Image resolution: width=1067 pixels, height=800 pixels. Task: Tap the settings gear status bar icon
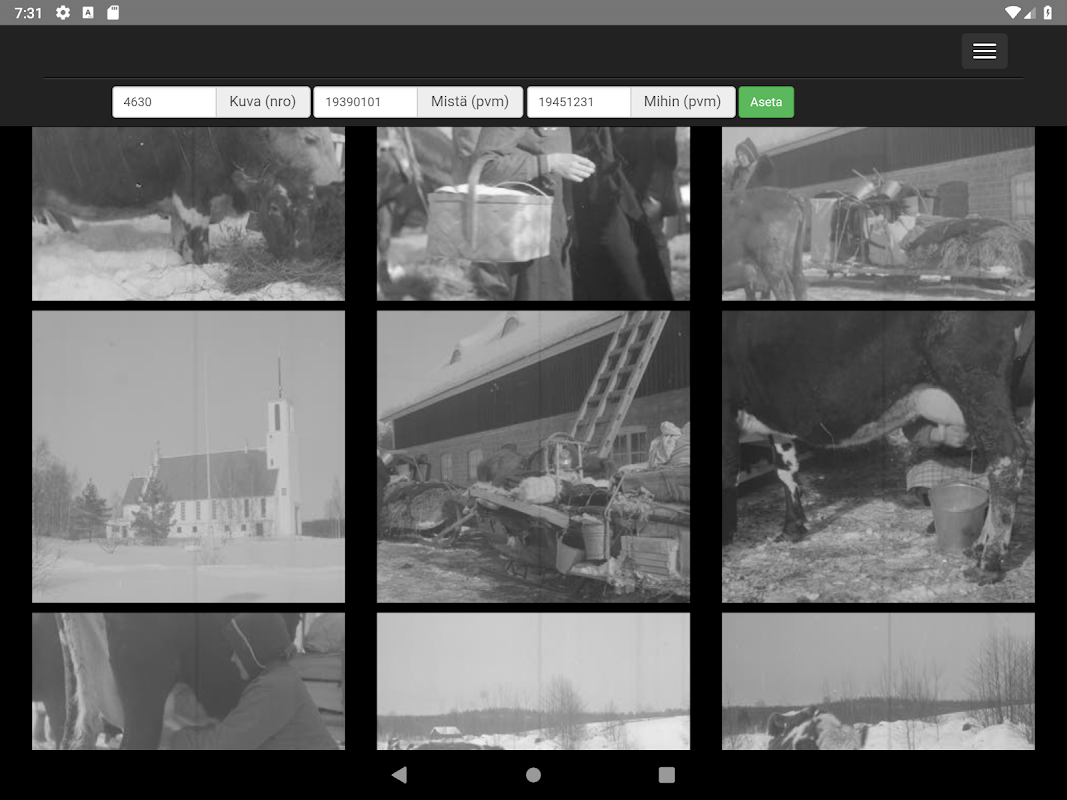click(63, 12)
